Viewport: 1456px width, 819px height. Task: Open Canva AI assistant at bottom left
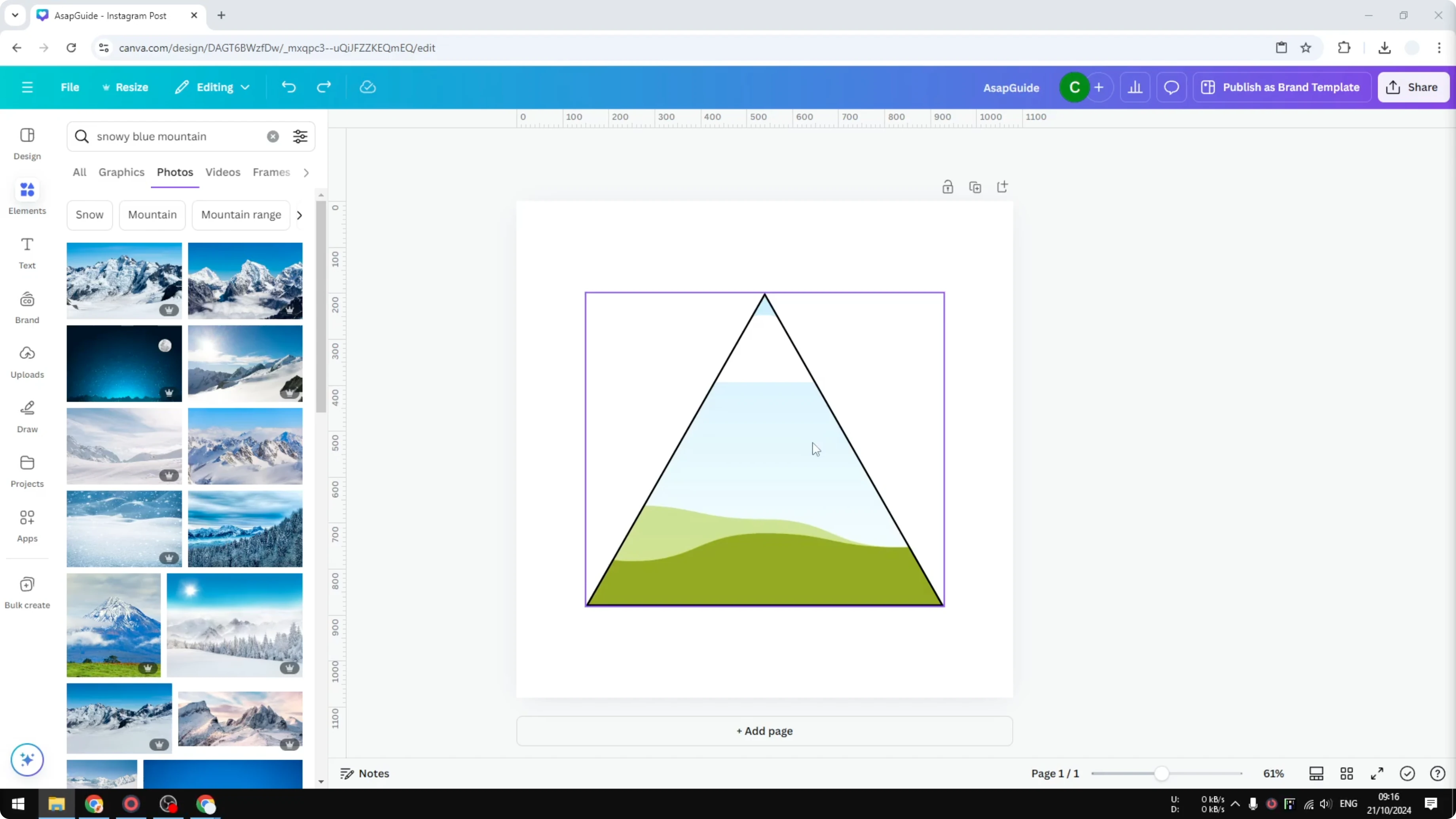(x=27, y=760)
